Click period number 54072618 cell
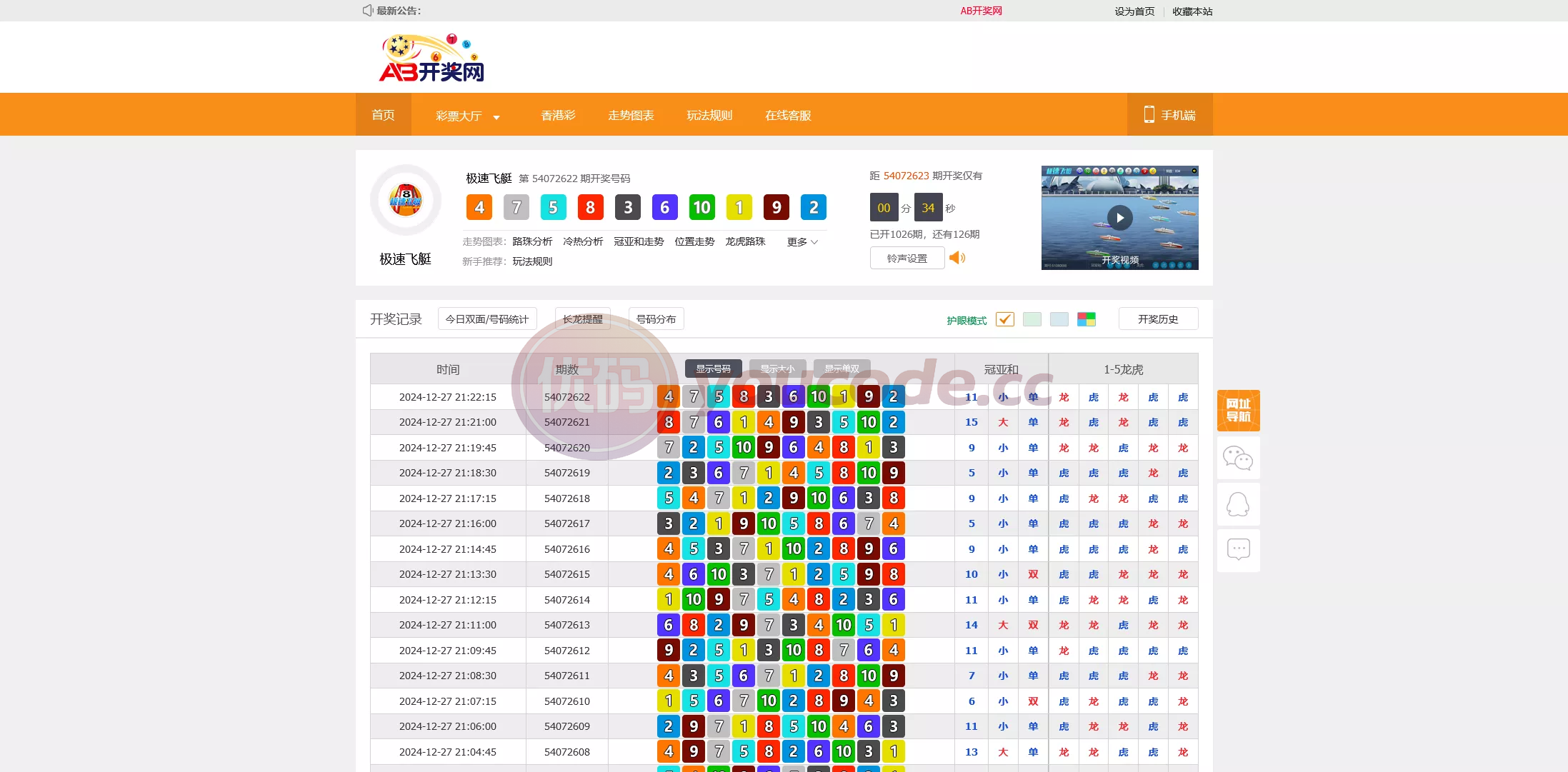Viewport: 1568px width, 772px height. tap(567, 498)
